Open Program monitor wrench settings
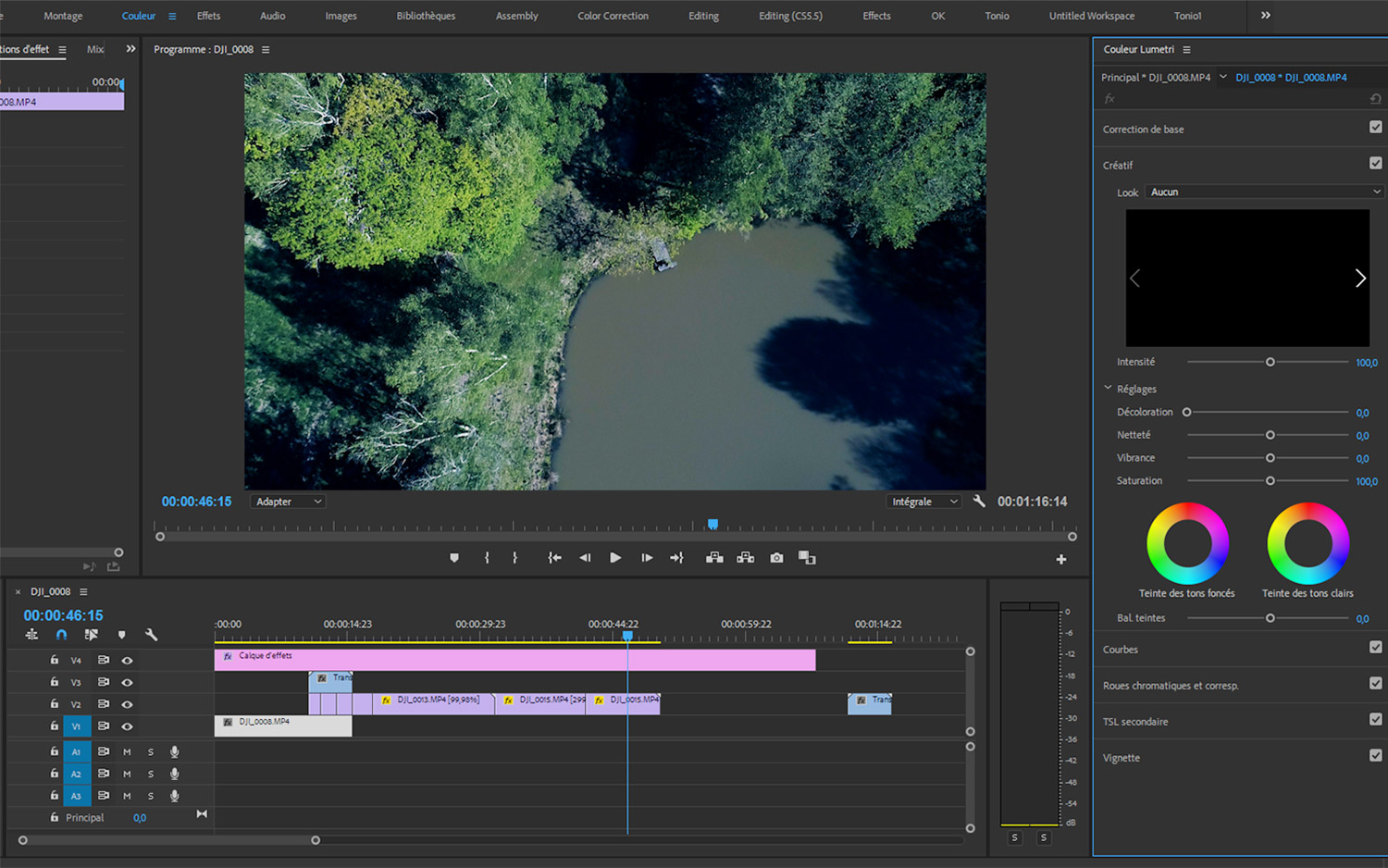 (979, 502)
